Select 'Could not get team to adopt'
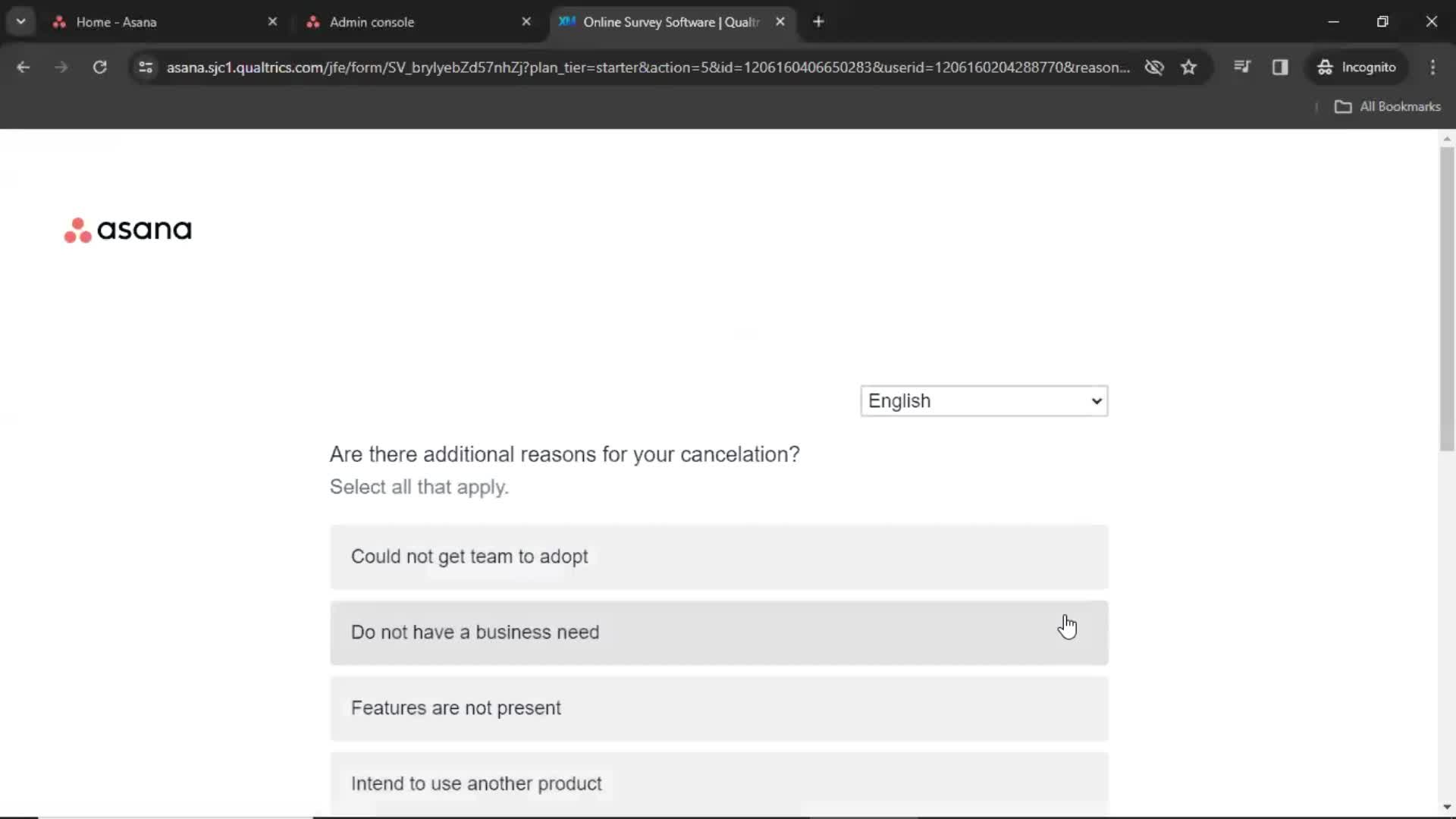 pos(718,557)
